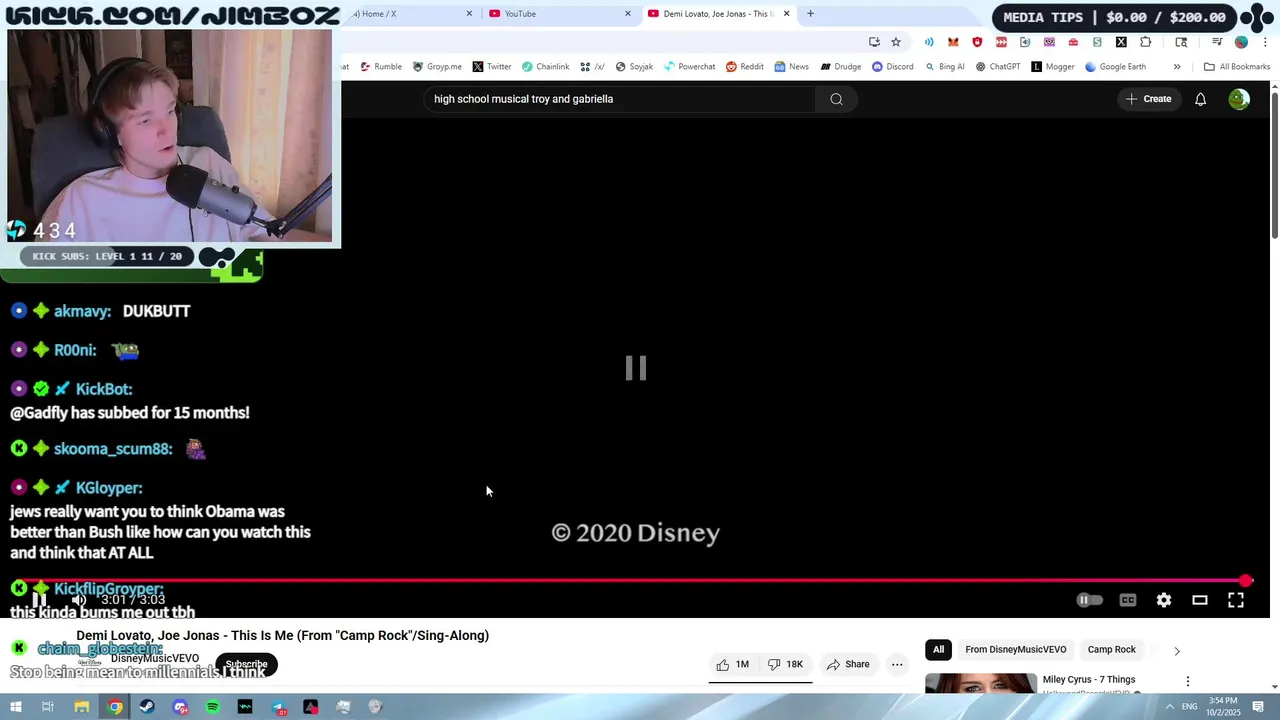Open a new browser tab with plus

(810, 14)
